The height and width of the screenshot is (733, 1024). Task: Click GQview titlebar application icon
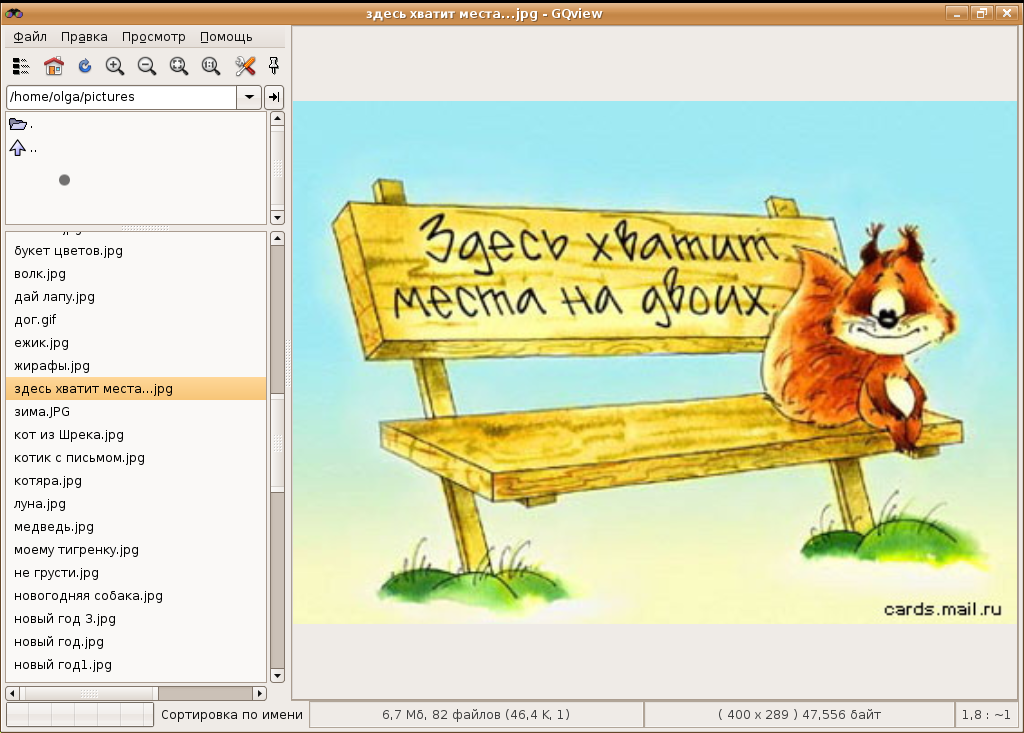[x=14, y=13]
